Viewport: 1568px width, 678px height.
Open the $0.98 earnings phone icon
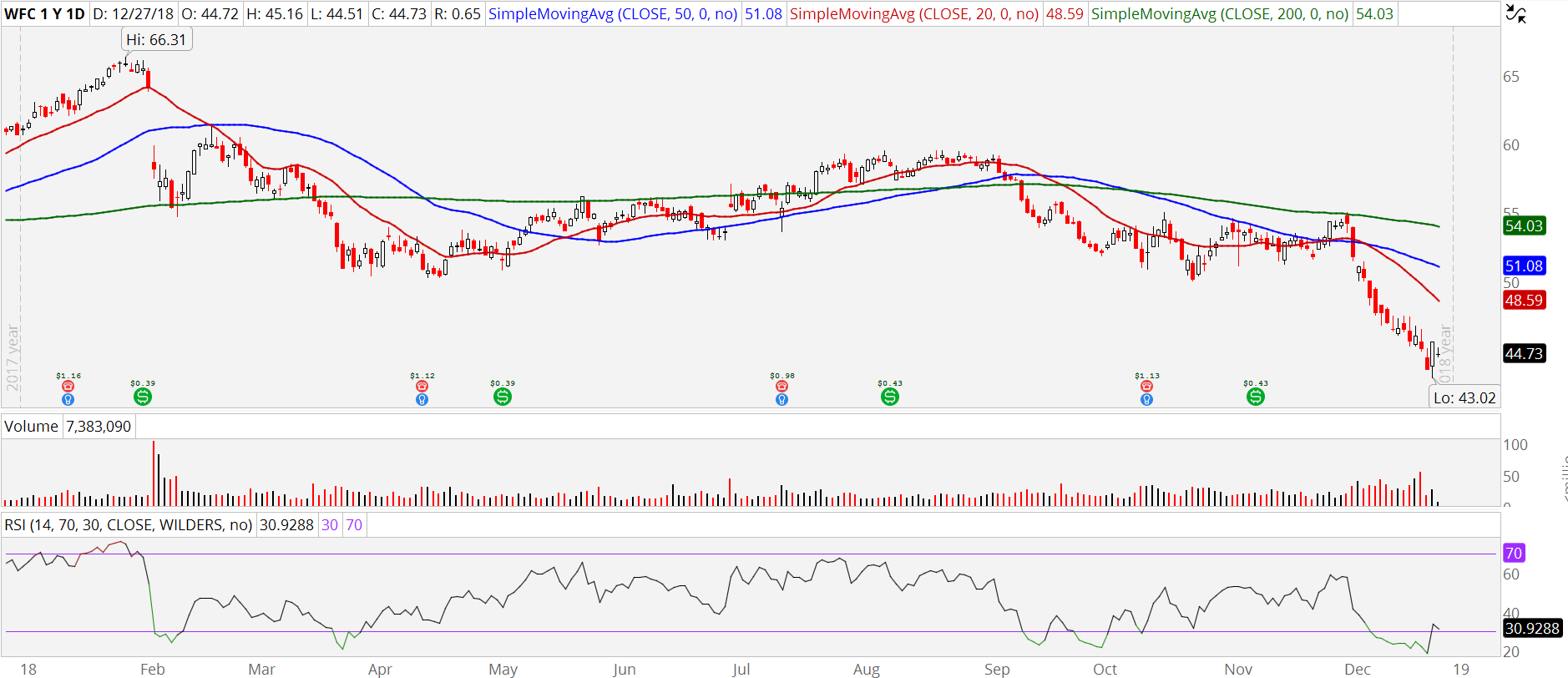(x=782, y=387)
